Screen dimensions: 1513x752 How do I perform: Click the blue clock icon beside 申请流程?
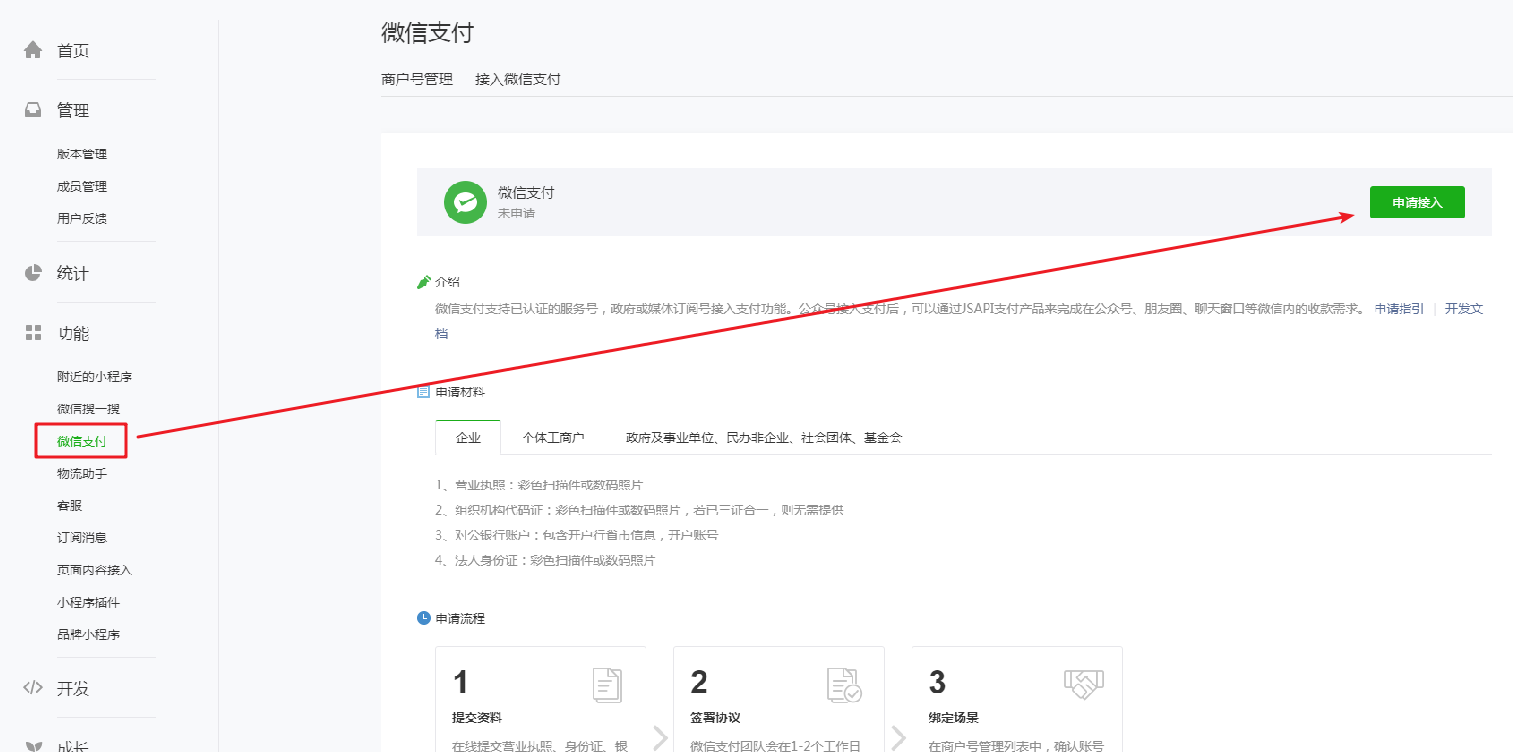(424, 618)
